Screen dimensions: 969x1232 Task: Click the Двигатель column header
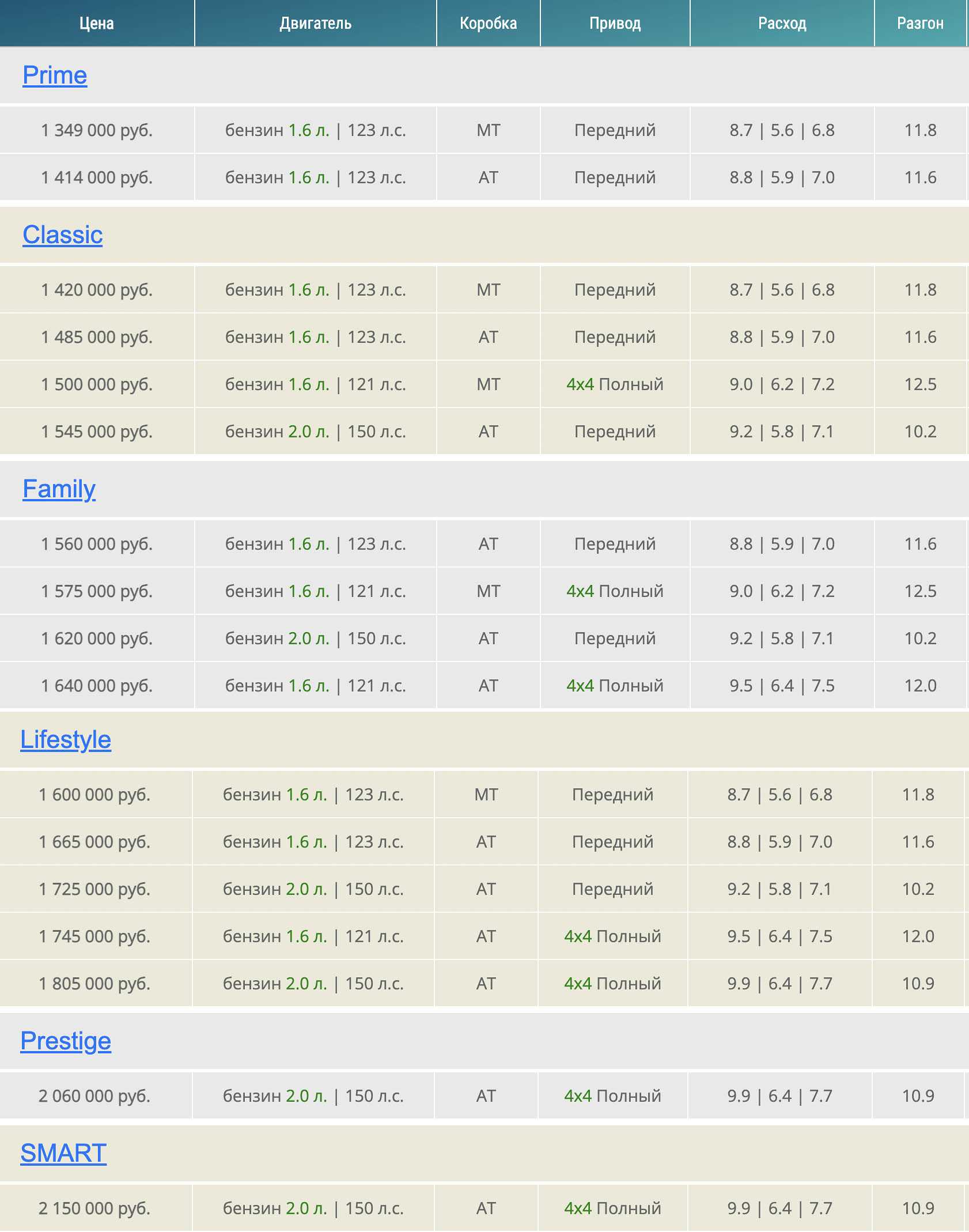[315, 24]
